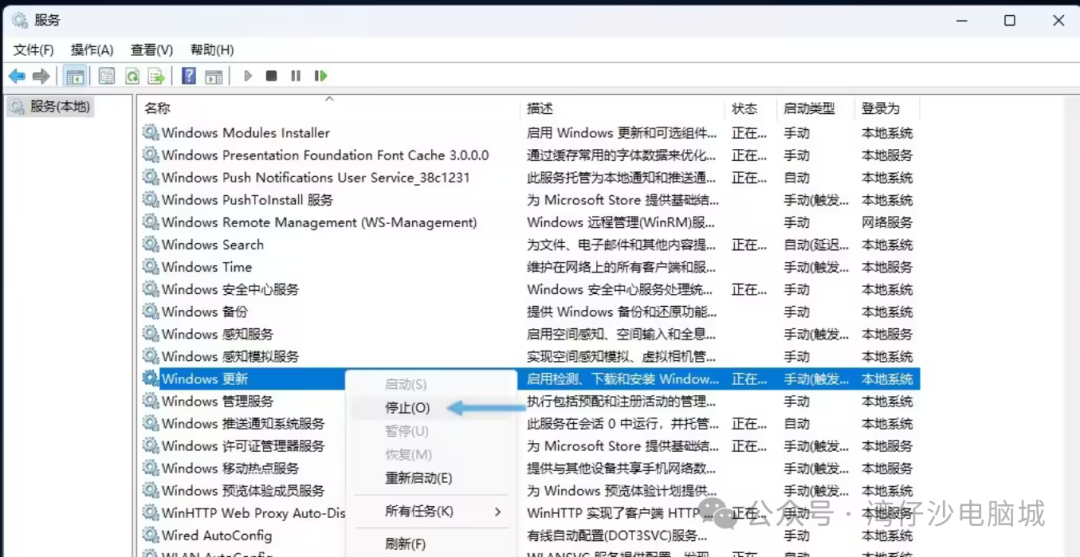Click gear icon of Windows Search row

150,244
